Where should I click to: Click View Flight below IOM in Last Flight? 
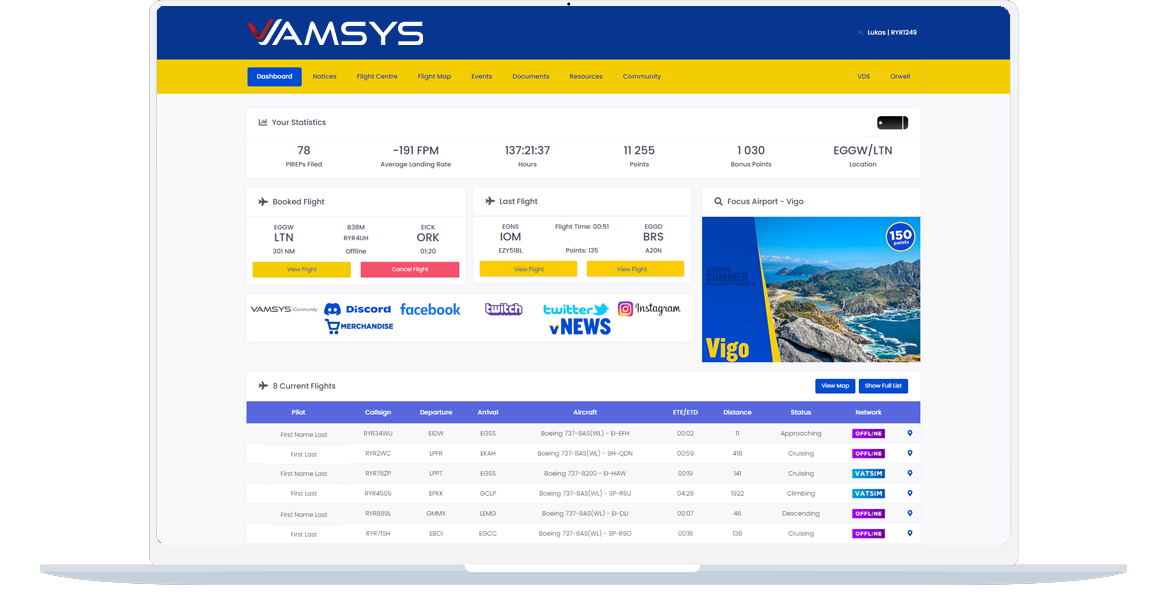(528, 269)
